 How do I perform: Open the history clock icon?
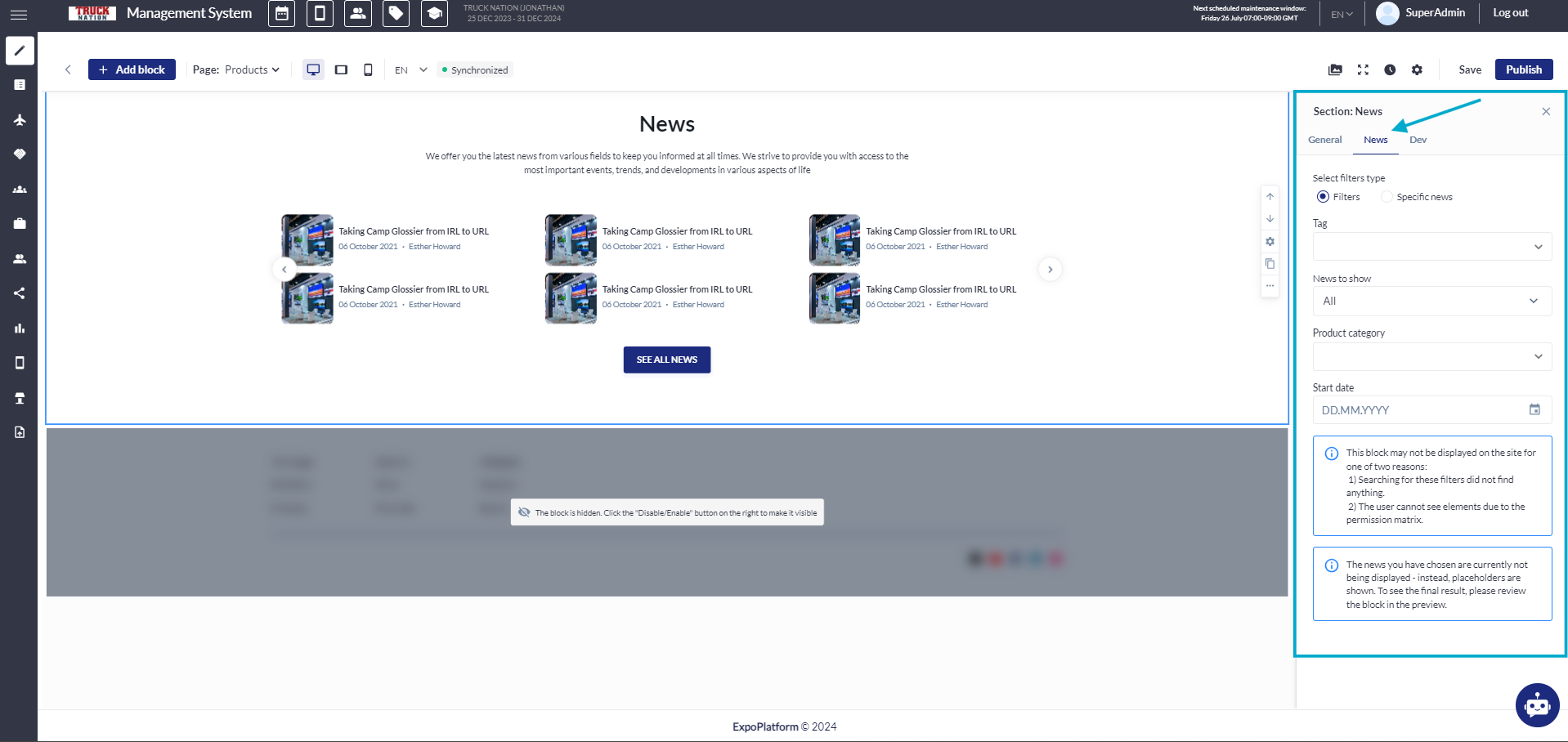tap(1390, 70)
